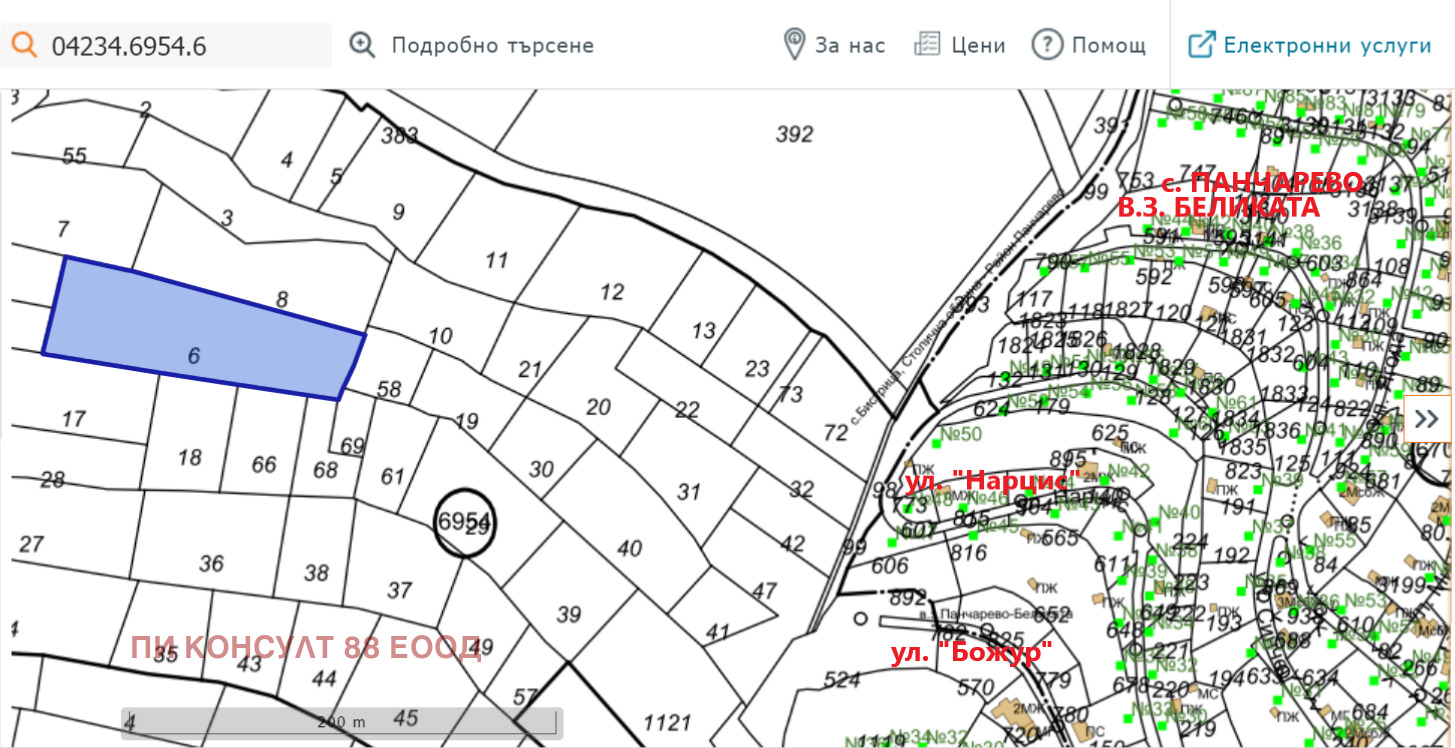Select parcel 392 on the map
The image size is (1455, 748).
(794, 135)
